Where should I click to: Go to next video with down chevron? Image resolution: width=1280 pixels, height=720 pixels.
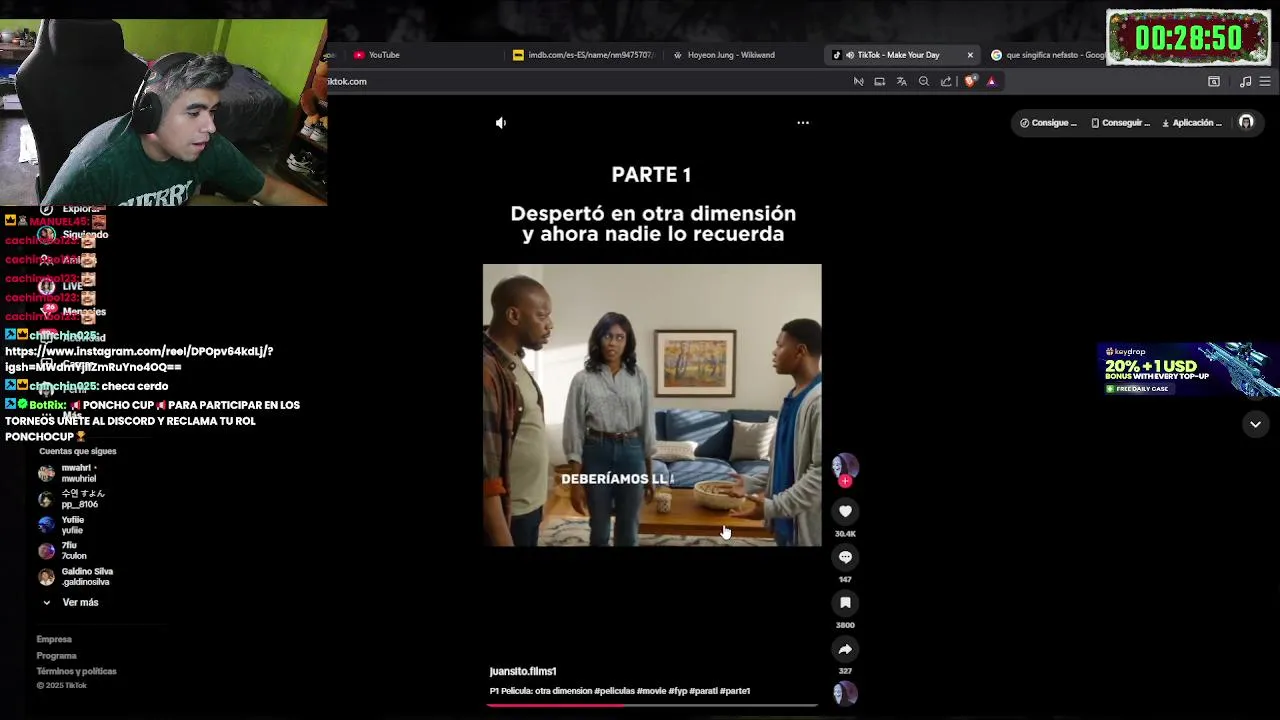1255,424
